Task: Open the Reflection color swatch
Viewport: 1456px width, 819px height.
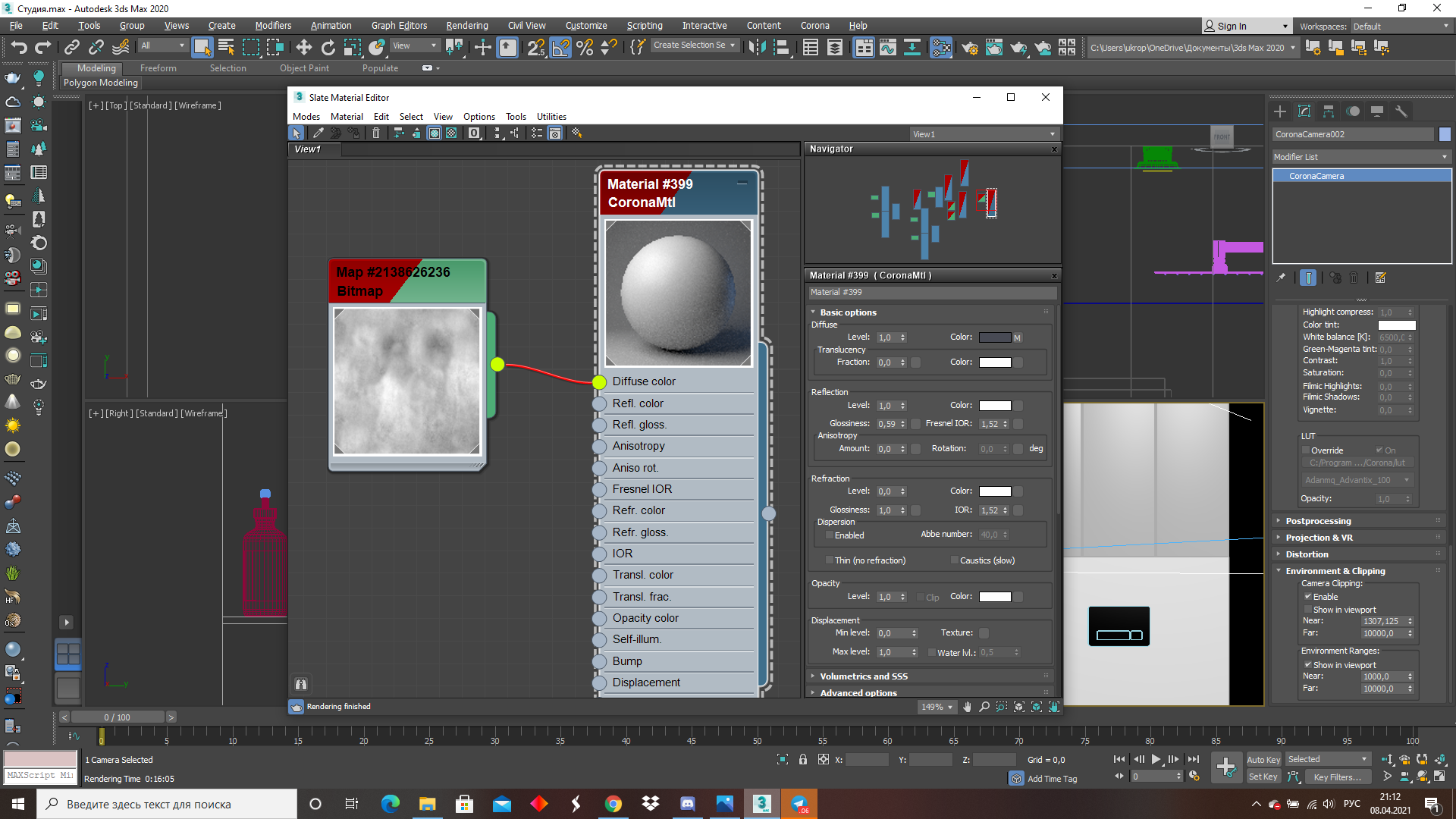Action: tap(995, 406)
